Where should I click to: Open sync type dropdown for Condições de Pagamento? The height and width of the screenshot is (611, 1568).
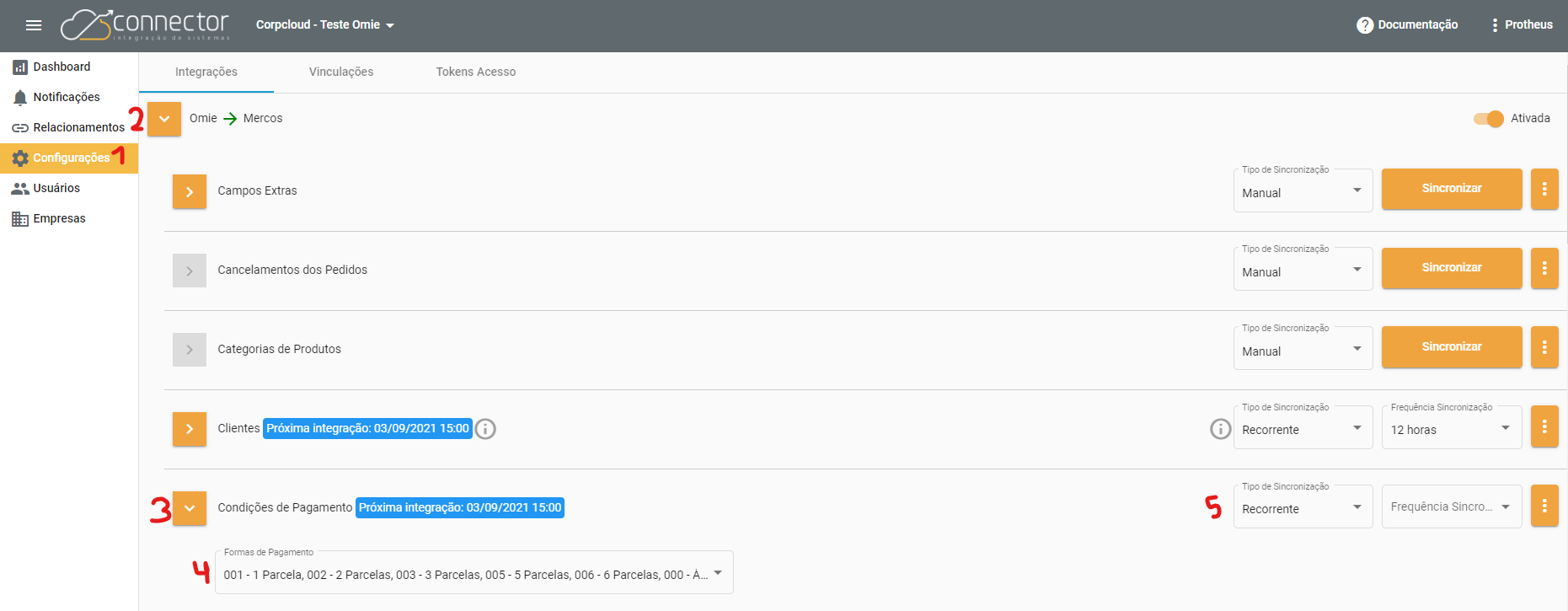click(1303, 507)
